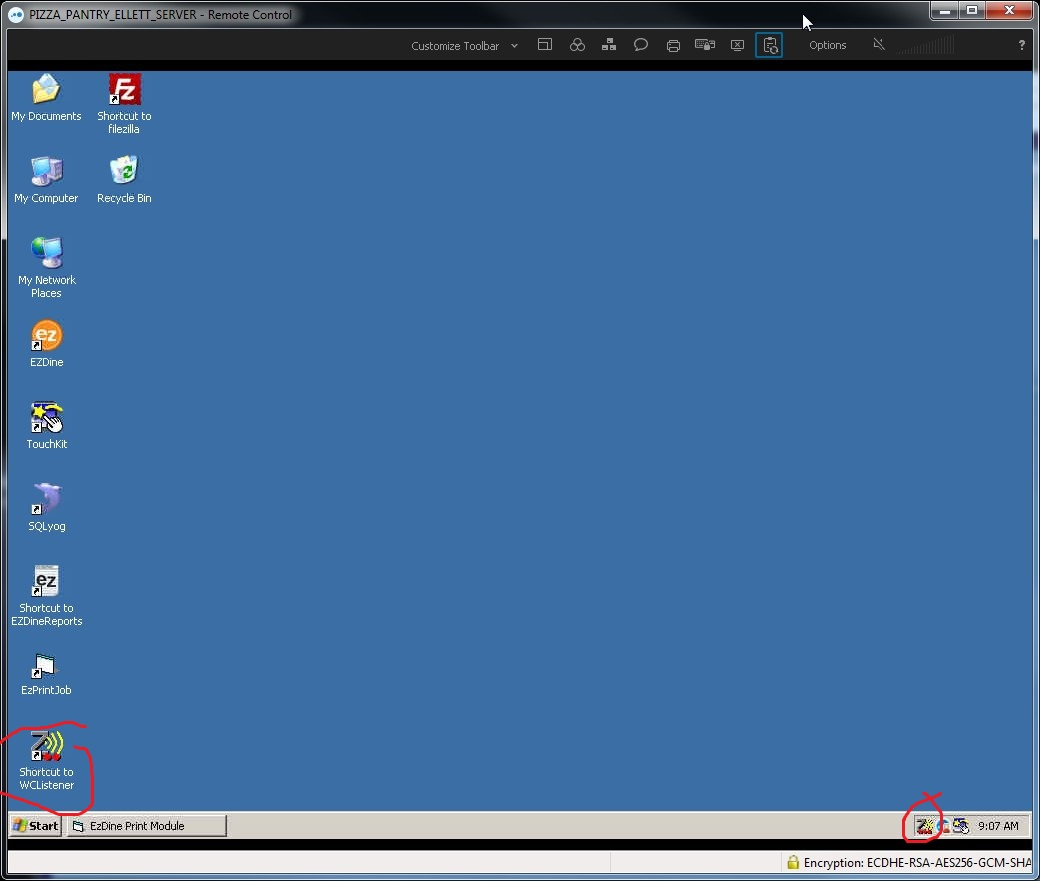Viewport: 1040px width, 881px height.
Task: Click the 9:07 AM taskbar clock
Action: tap(998, 826)
